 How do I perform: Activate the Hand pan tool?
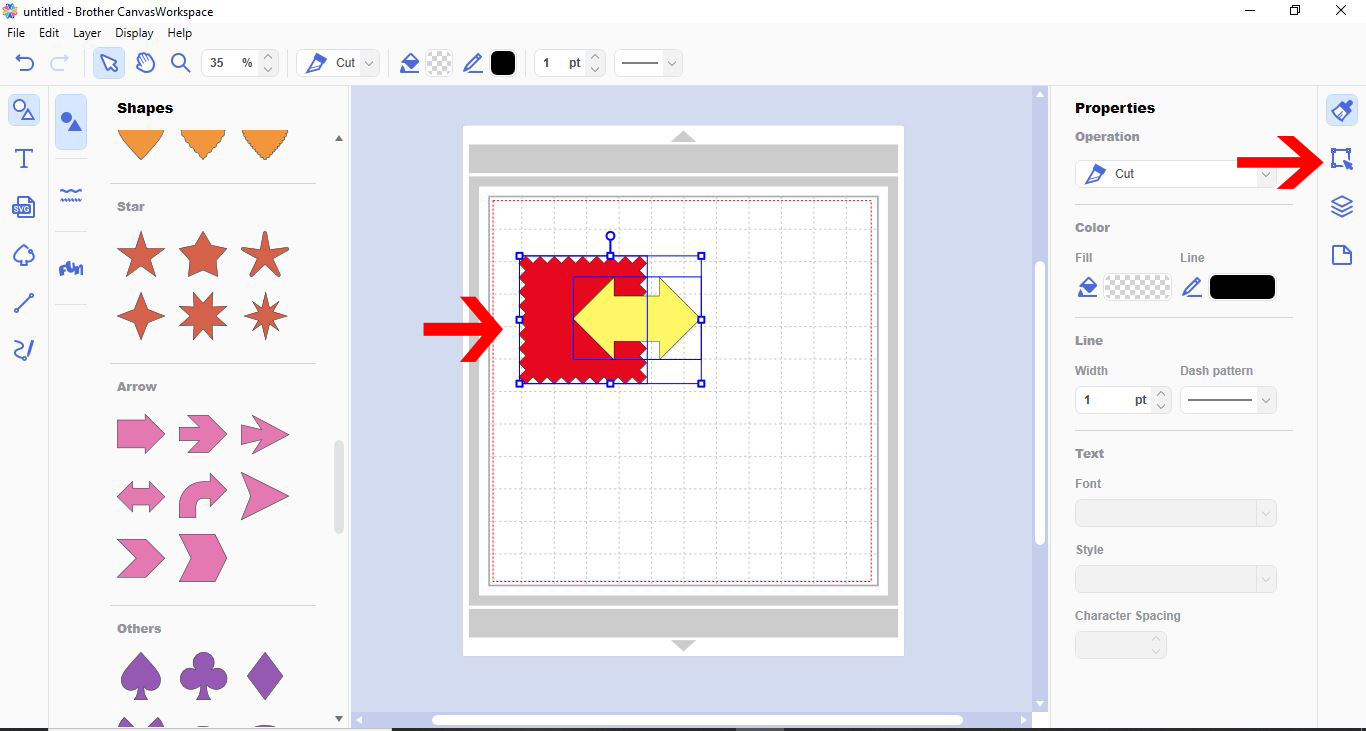click(145, 62)
